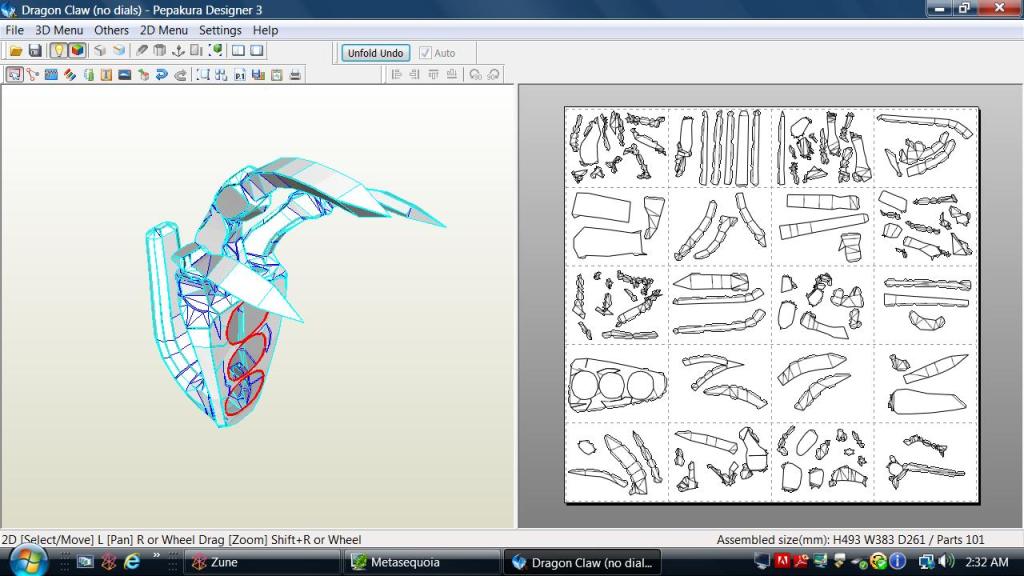Click the green cylinder tool icon
The width and height of the screenshot is (1024, 576).
(88, 74)
